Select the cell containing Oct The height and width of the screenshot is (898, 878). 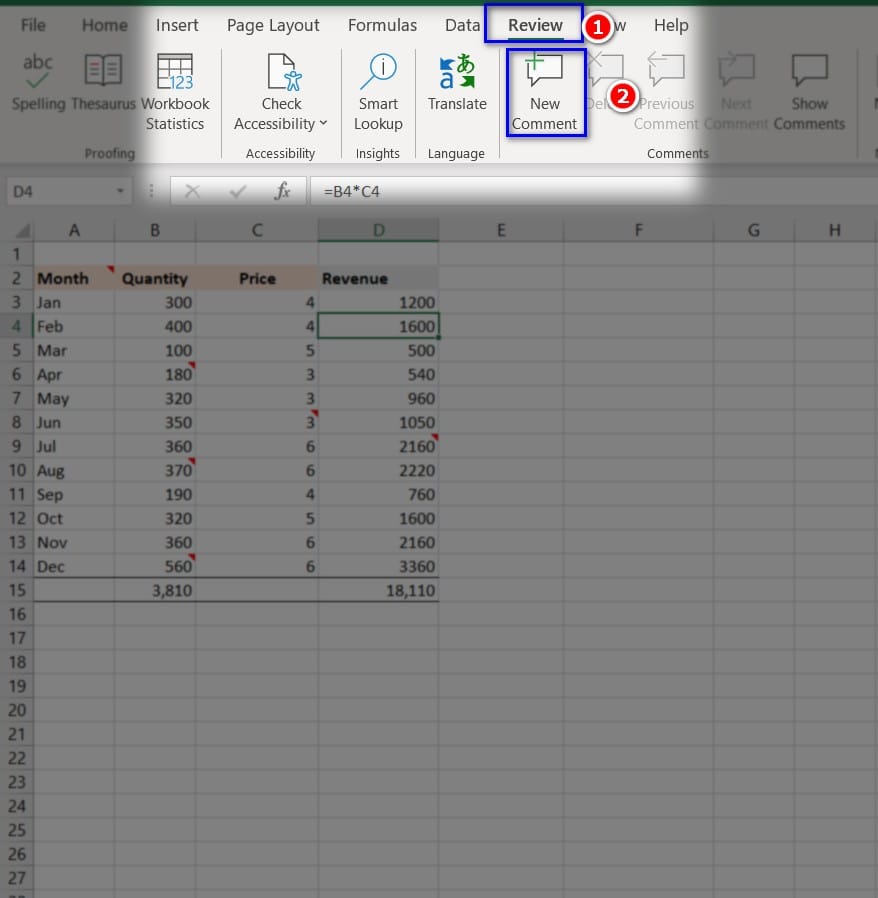(x=74, y=518)
